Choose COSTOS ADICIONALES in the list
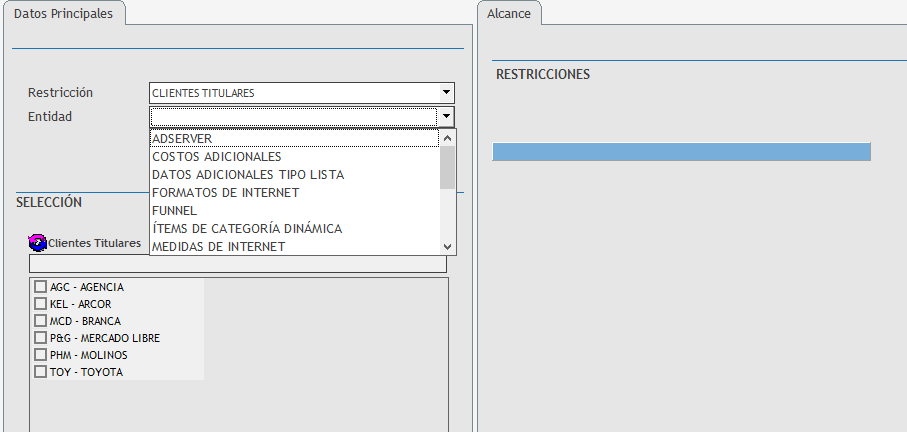The width and height of the screenshot is (907, 432). click(294, 157)
